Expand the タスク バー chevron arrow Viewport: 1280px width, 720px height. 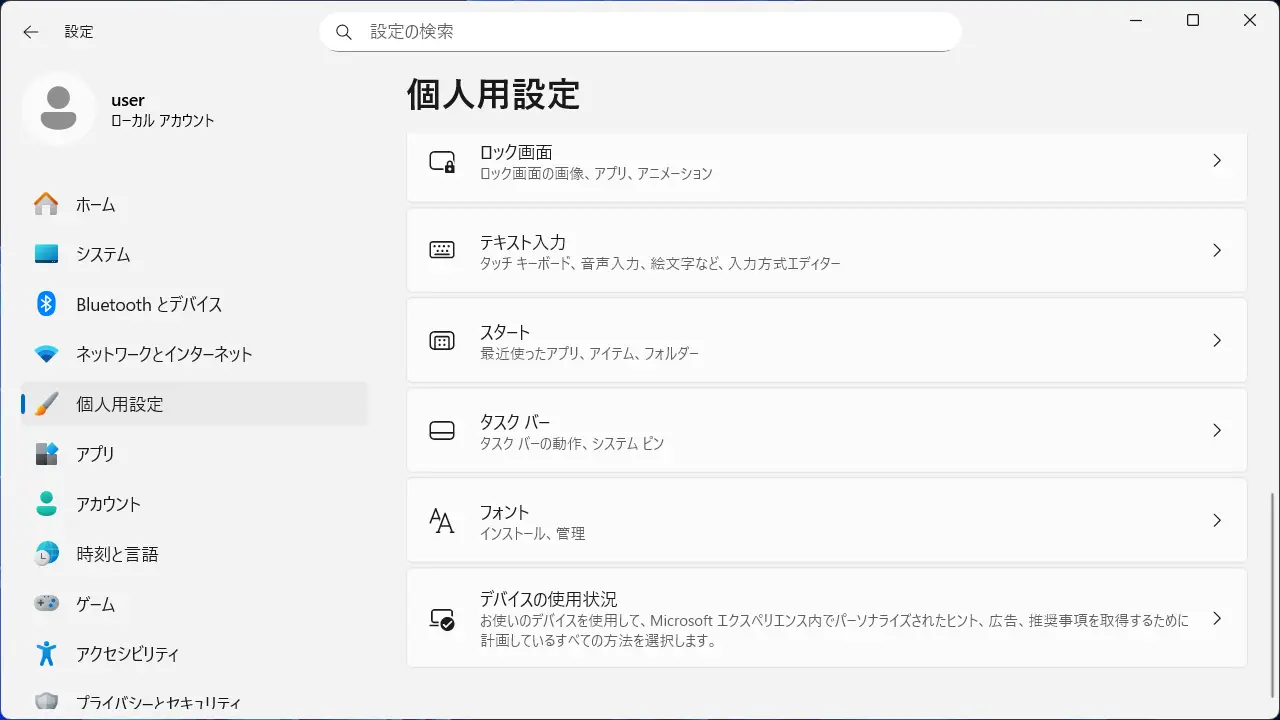[x=1216, y=431]
